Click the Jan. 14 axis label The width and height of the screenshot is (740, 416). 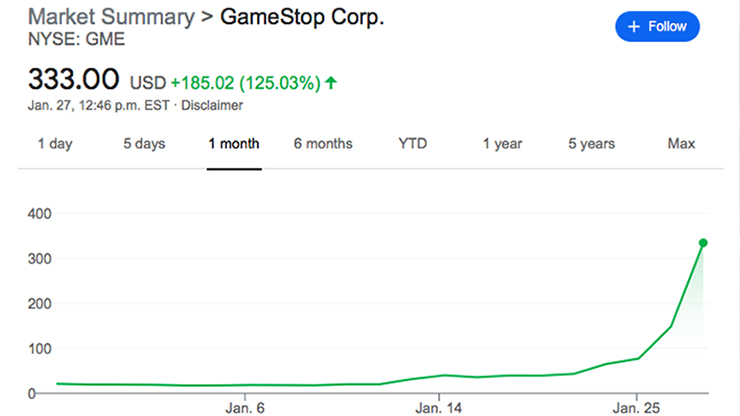[x=439, y=408]
